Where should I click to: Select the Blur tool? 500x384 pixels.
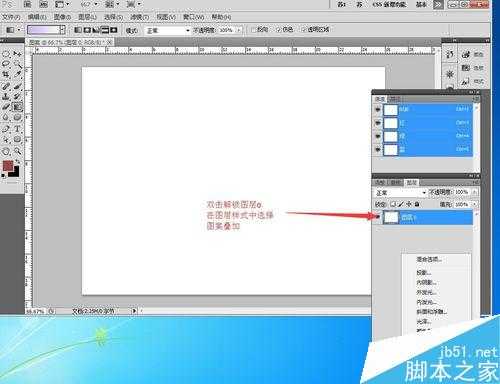click(6, 117)
